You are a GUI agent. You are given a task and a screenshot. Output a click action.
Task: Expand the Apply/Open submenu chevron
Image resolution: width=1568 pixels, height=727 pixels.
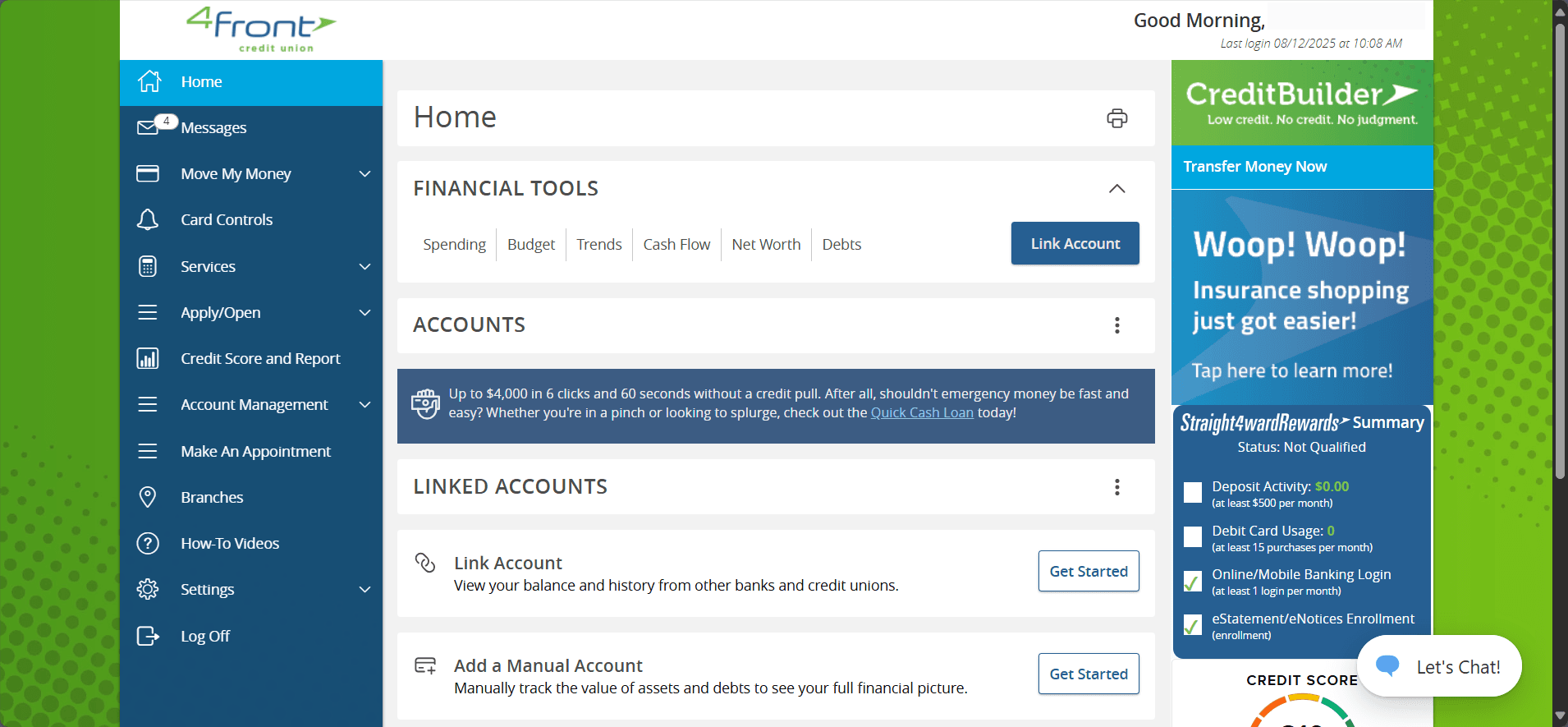pyautogui.click(x=365, y=312)
